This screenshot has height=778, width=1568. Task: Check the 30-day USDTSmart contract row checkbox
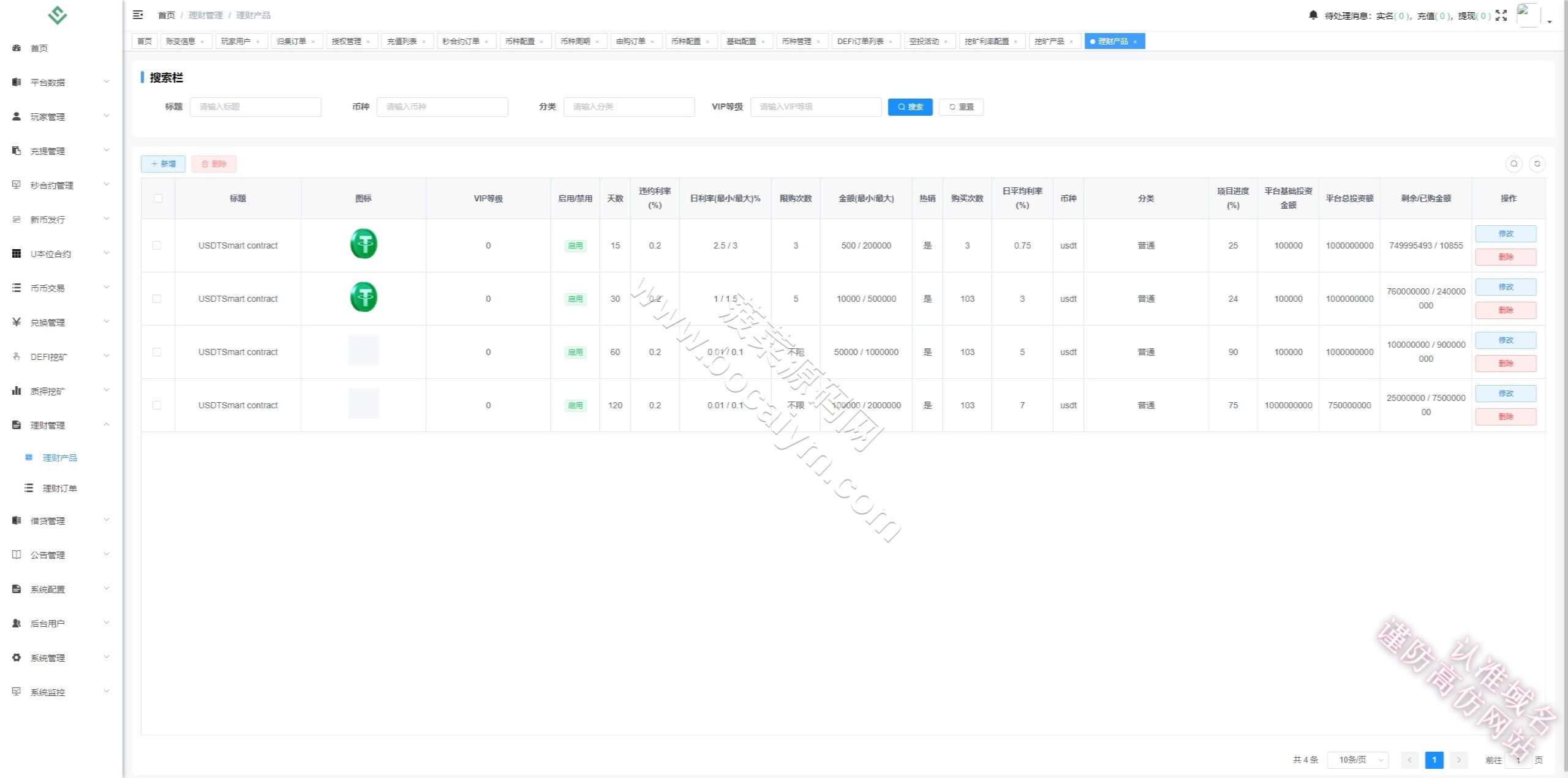tap(157, 299)
